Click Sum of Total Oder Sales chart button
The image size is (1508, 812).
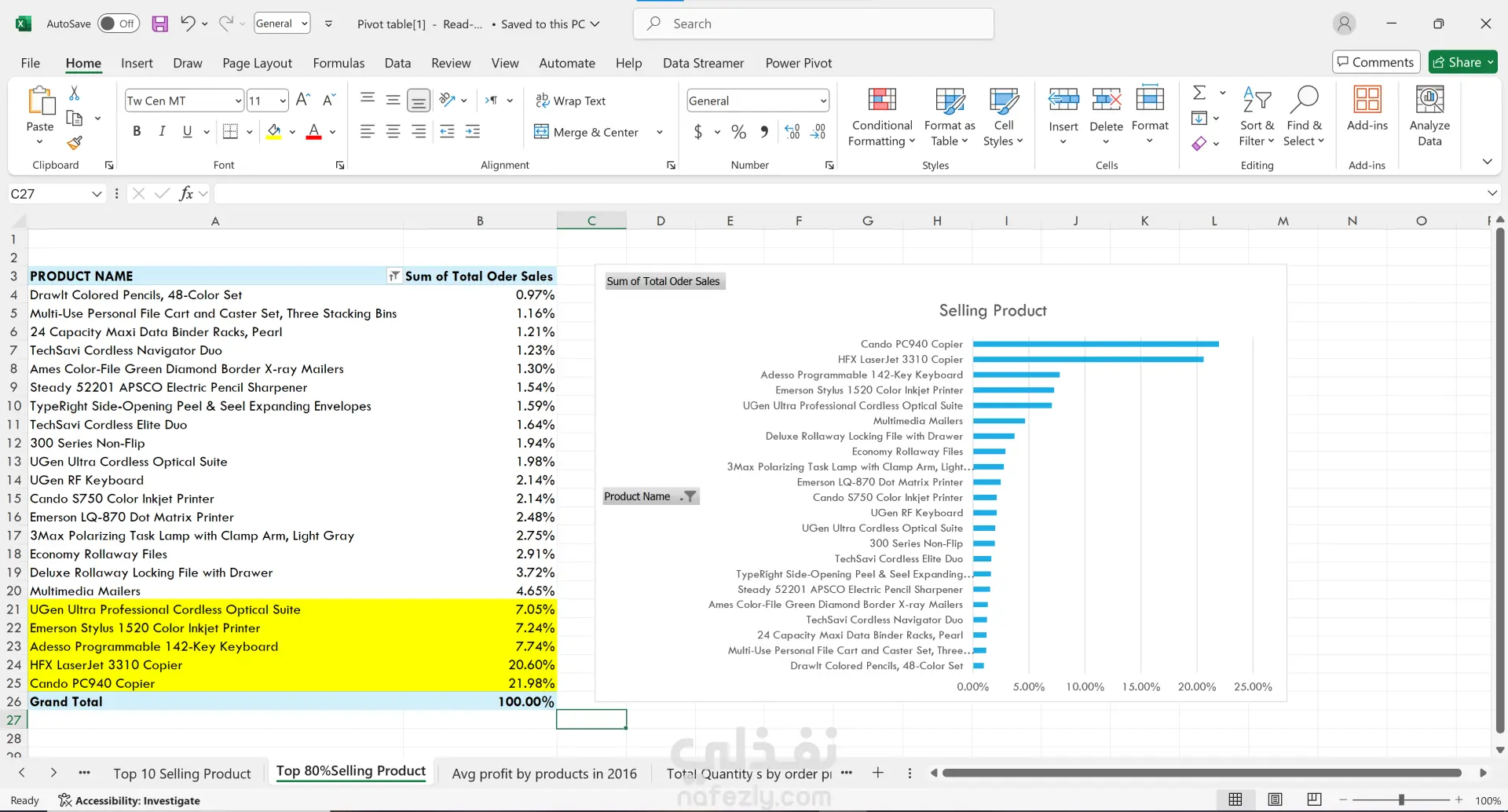point(664,281)
